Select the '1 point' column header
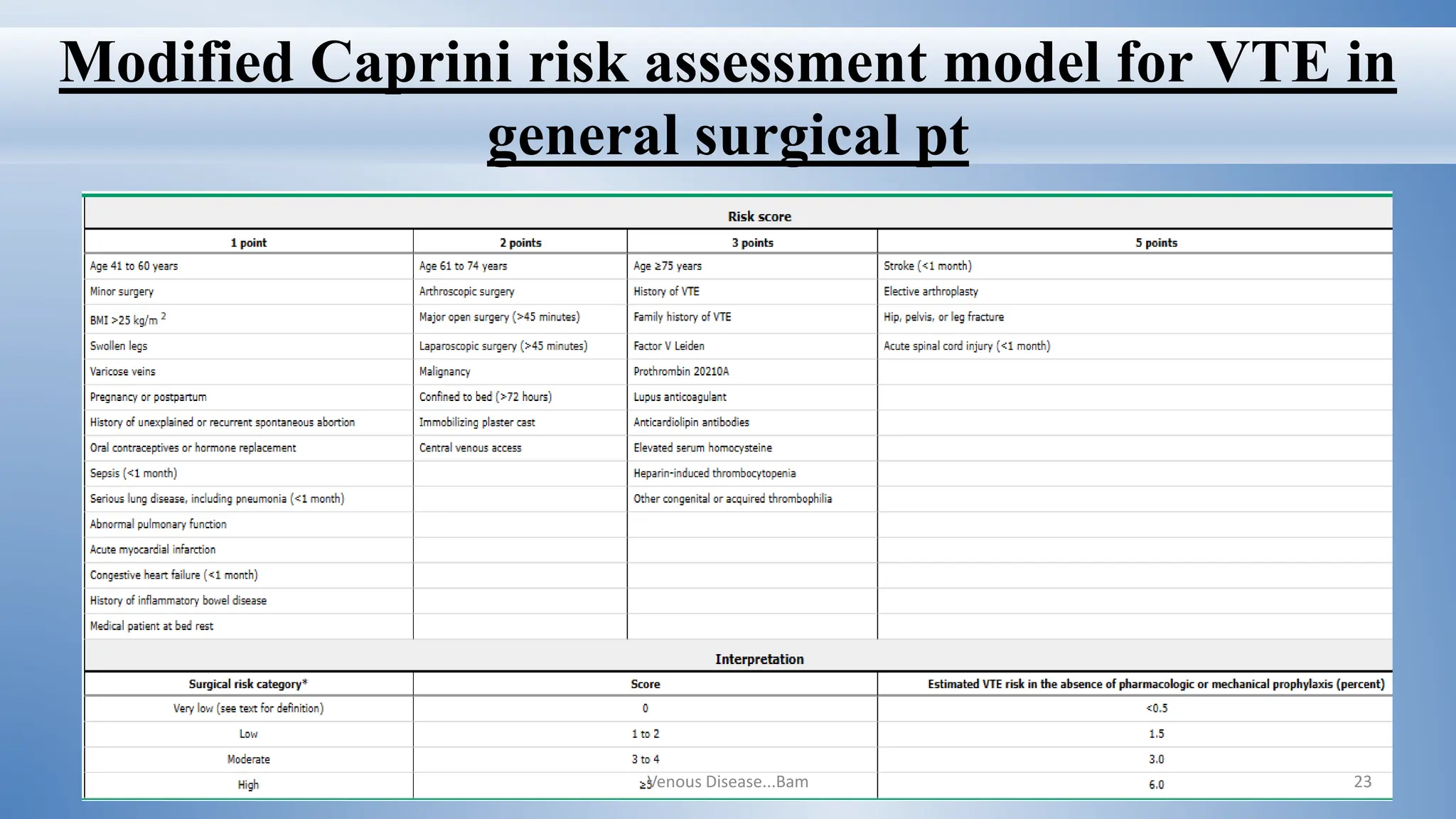 [x=248, y=242]
